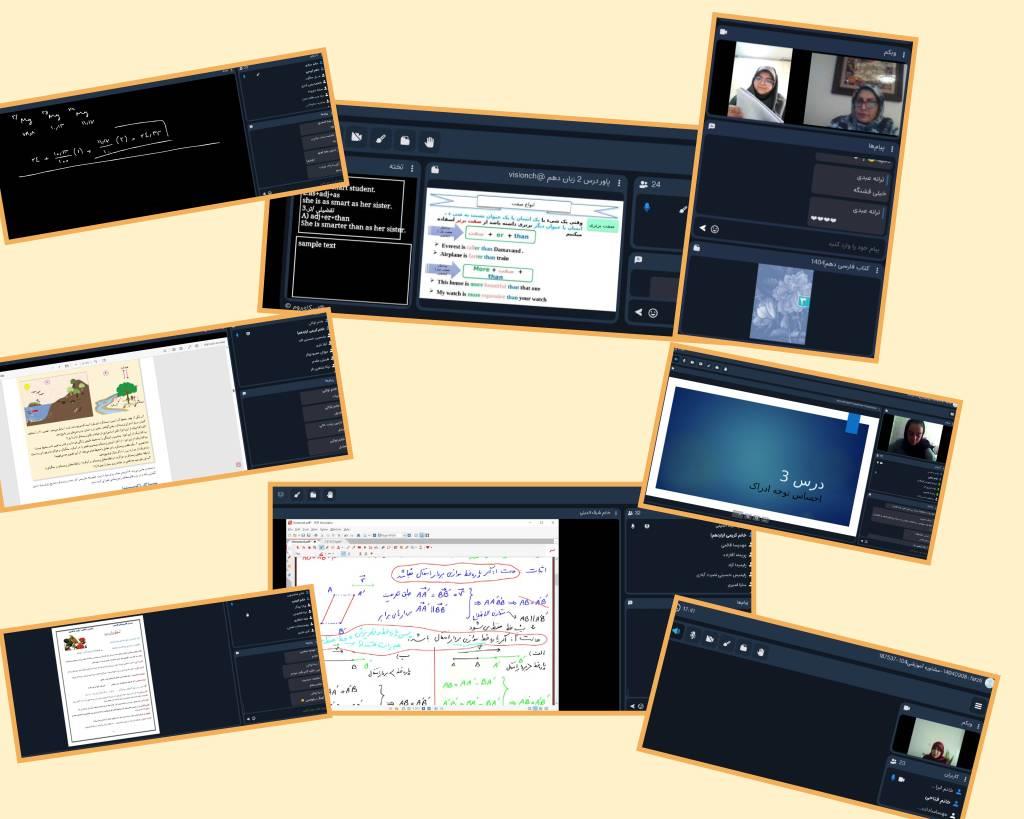
Task: Click raise hand icon in English class toolbar
Action: click(x=430, y=141)
